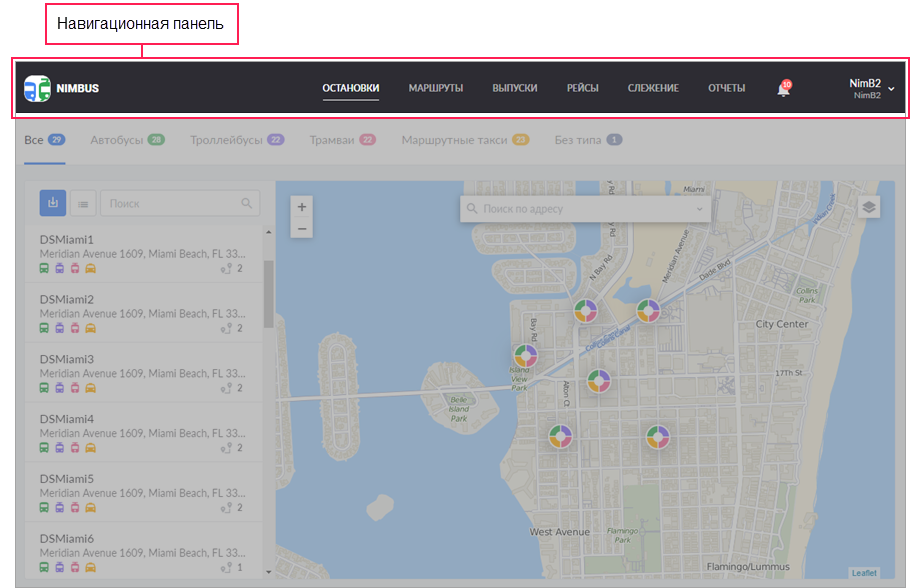This screenshot has width=920, height=588.
Task: Switch to the Маршрутные такси tab
Action: 465,140
